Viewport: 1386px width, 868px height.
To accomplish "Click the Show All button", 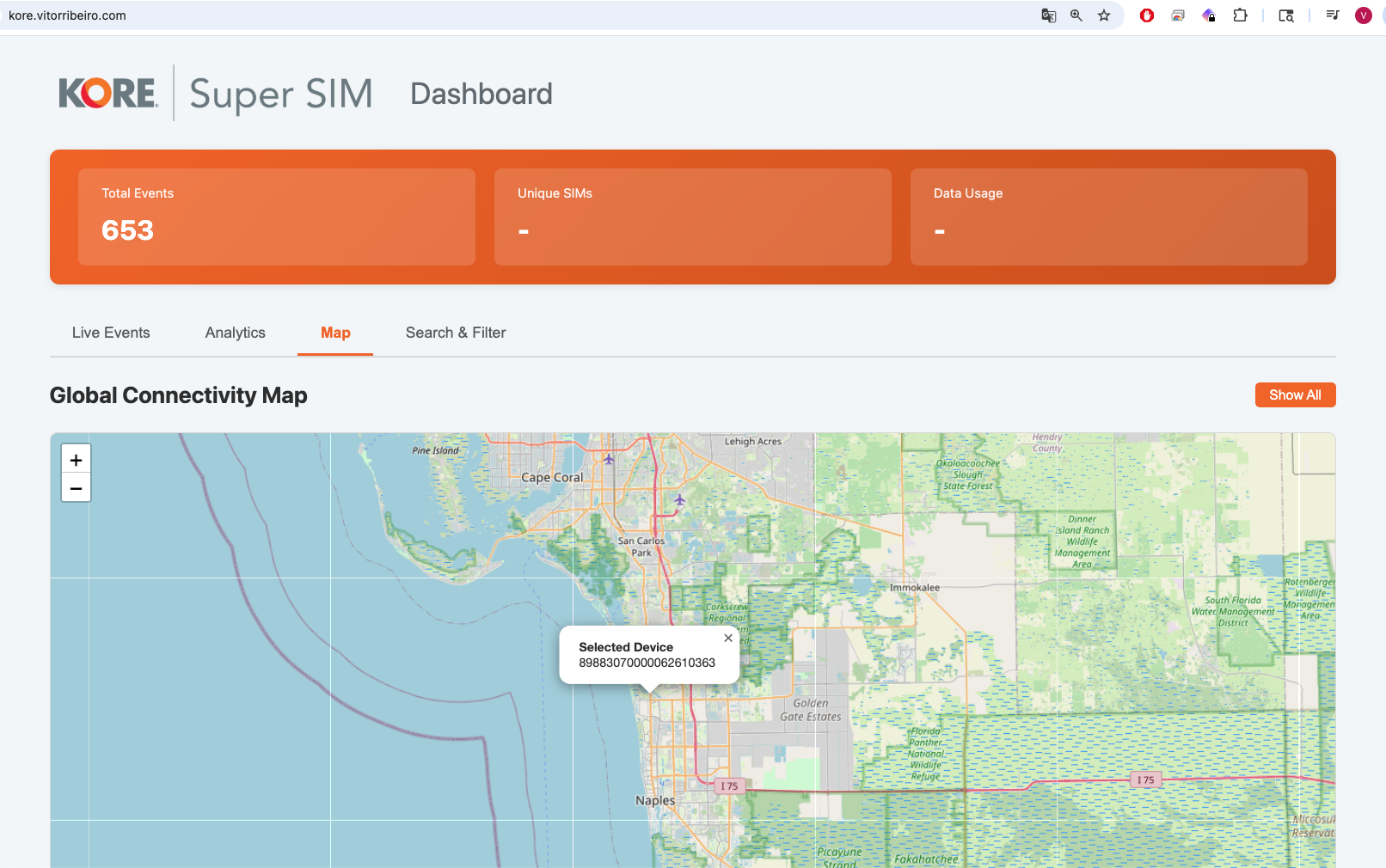I will pos(1295,394).
